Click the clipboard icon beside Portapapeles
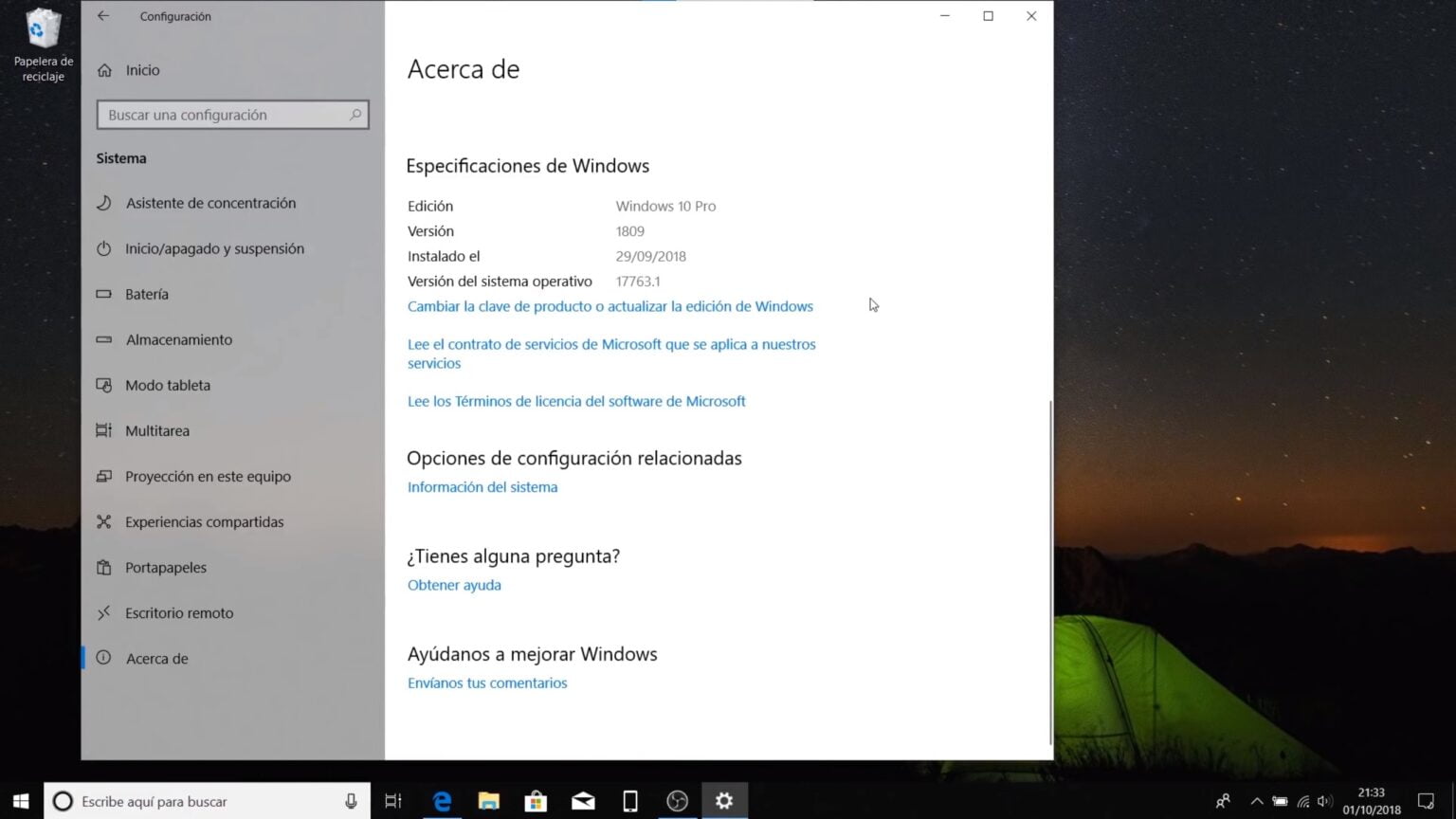The height and width of the screenshot is (819, 1456). tap(104, 567)
